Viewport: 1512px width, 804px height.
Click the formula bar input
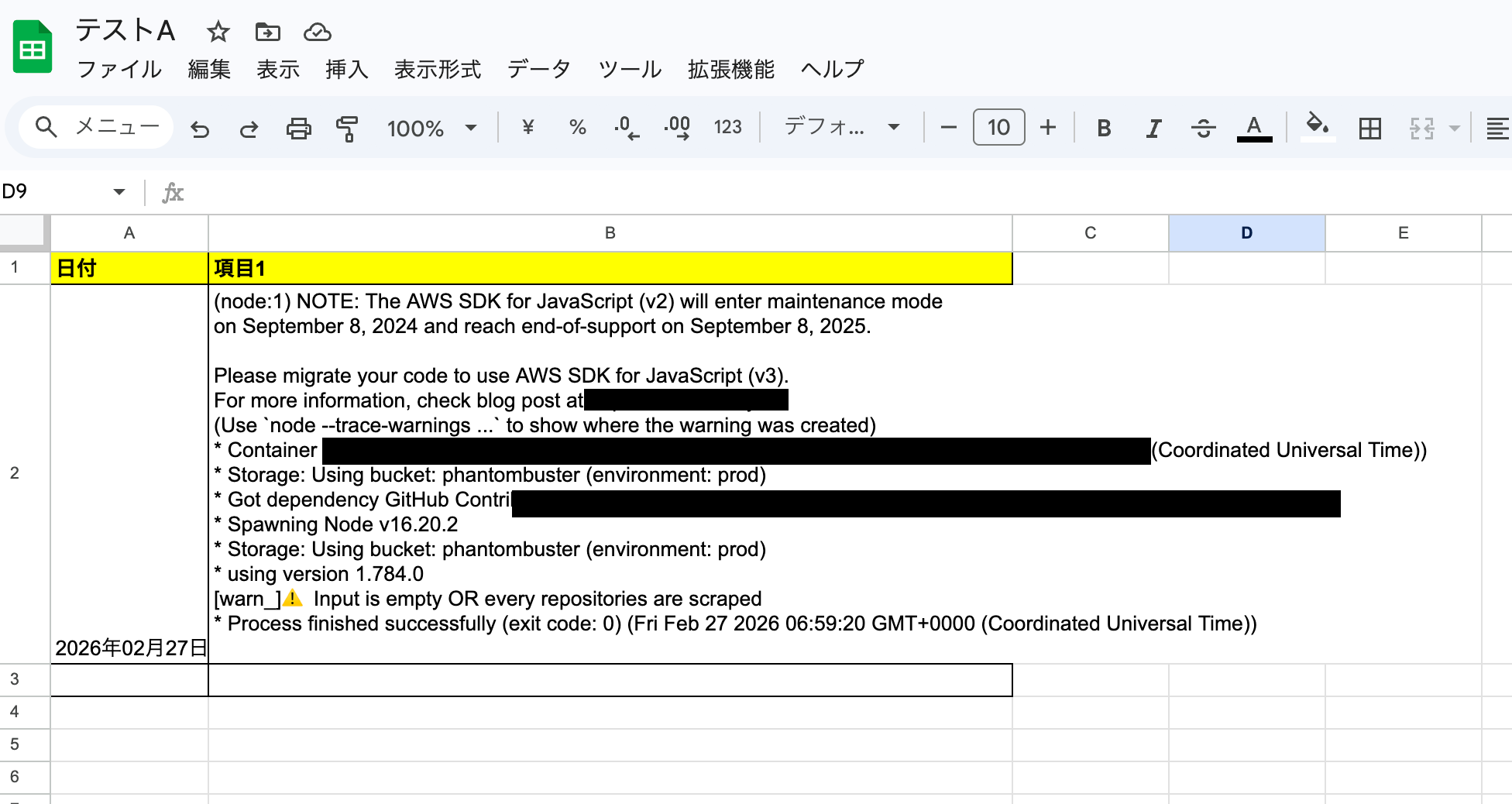coord(848,191)
